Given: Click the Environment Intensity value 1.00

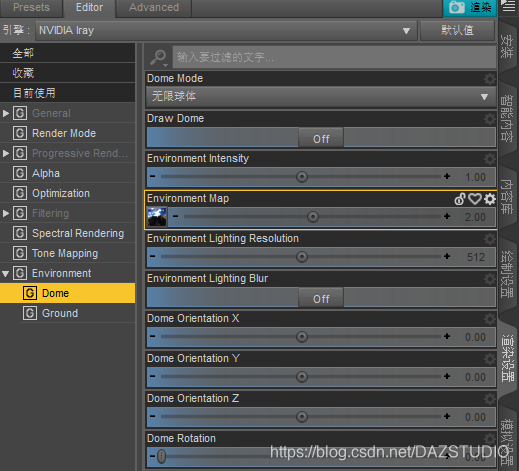Looking at the screenshot, I should click(x=476, y=177).
